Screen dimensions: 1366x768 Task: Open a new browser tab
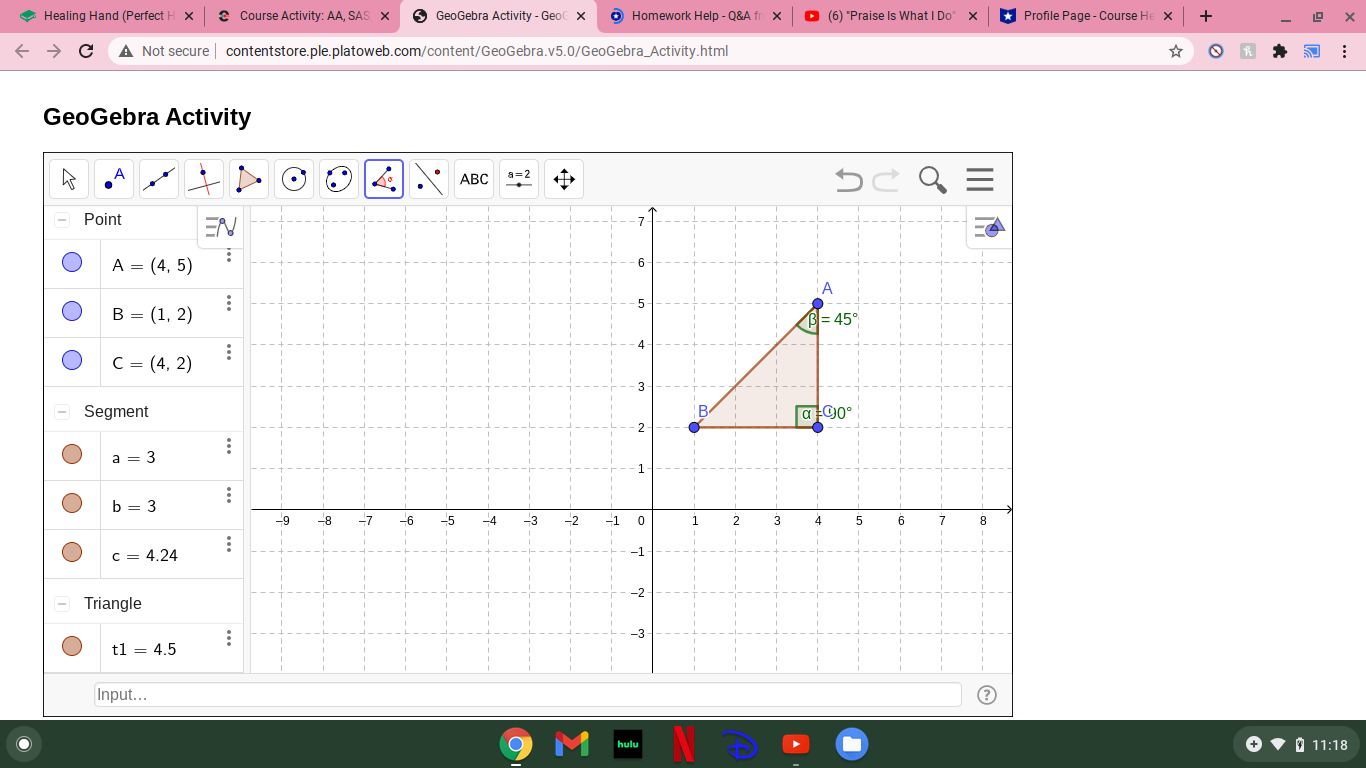coord(1206,16)
